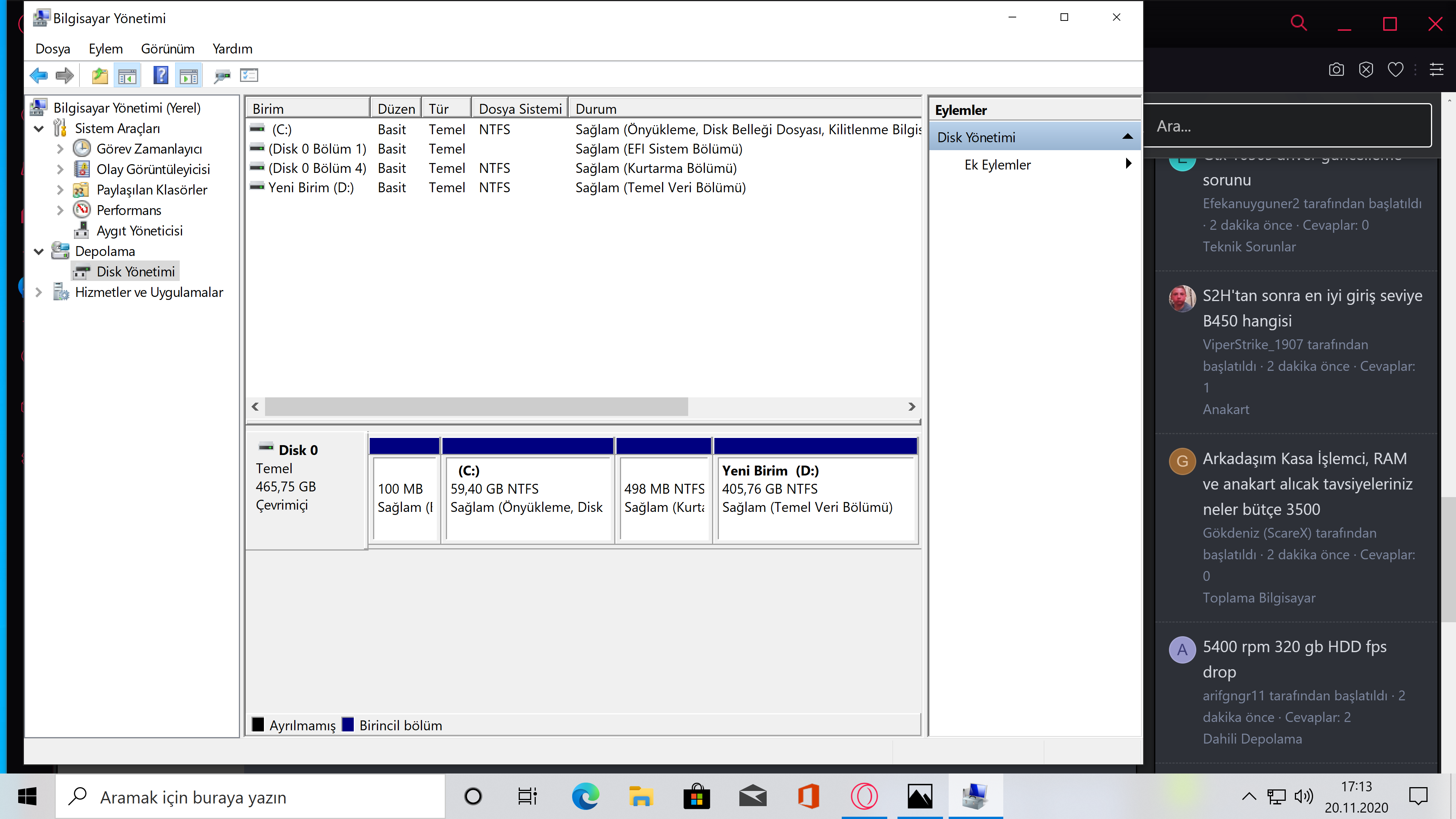Open the Eylem menu
This screenshot has height=819, width=1456.
pos(105,49)
